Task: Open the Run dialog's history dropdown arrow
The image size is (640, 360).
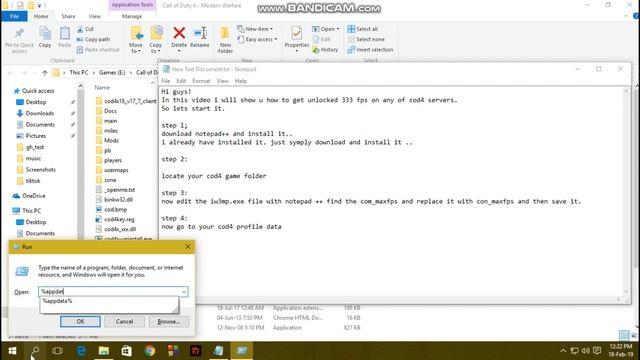Action: [184, 291]
